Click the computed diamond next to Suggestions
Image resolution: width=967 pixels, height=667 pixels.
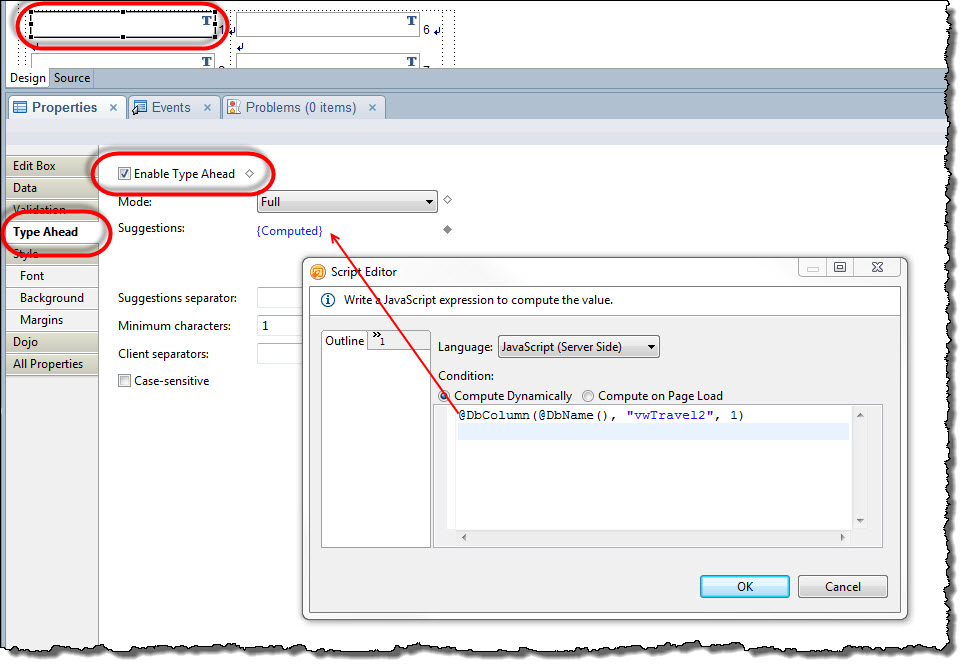pyautogui.click(x=448, y=229)
